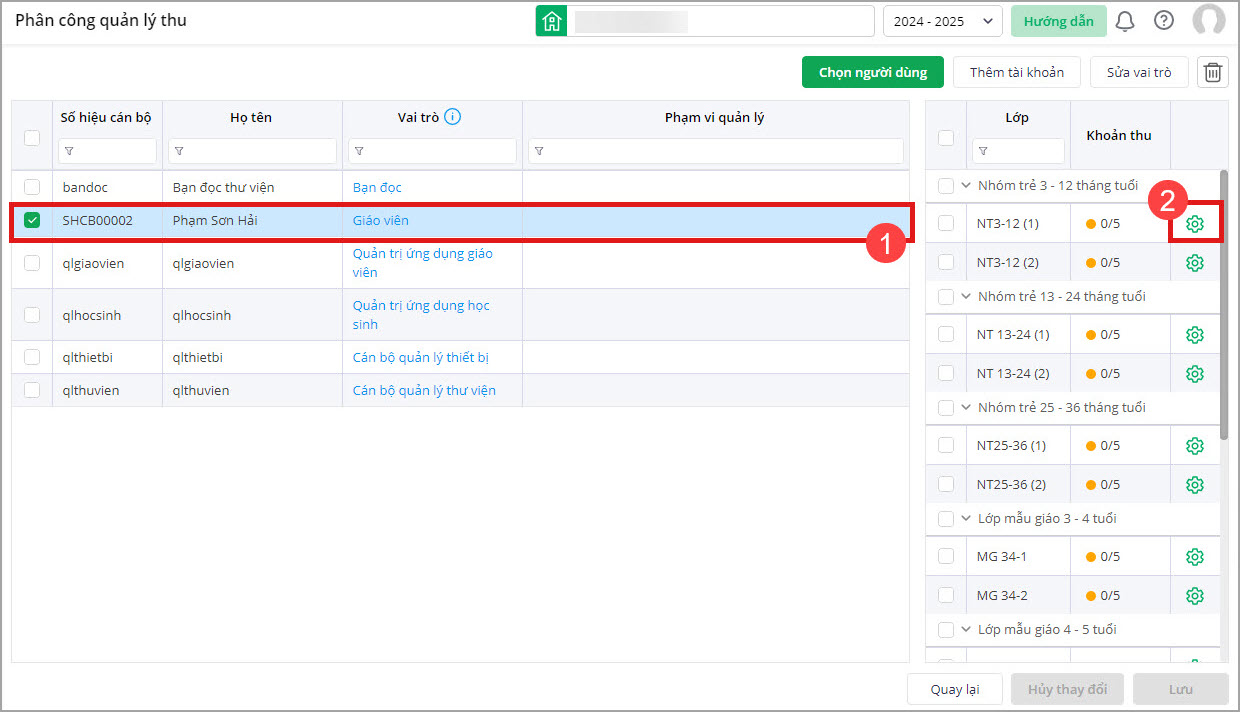Open the help question mark icon
Screen dimensions: 1240x712
tap(1164, 21)
